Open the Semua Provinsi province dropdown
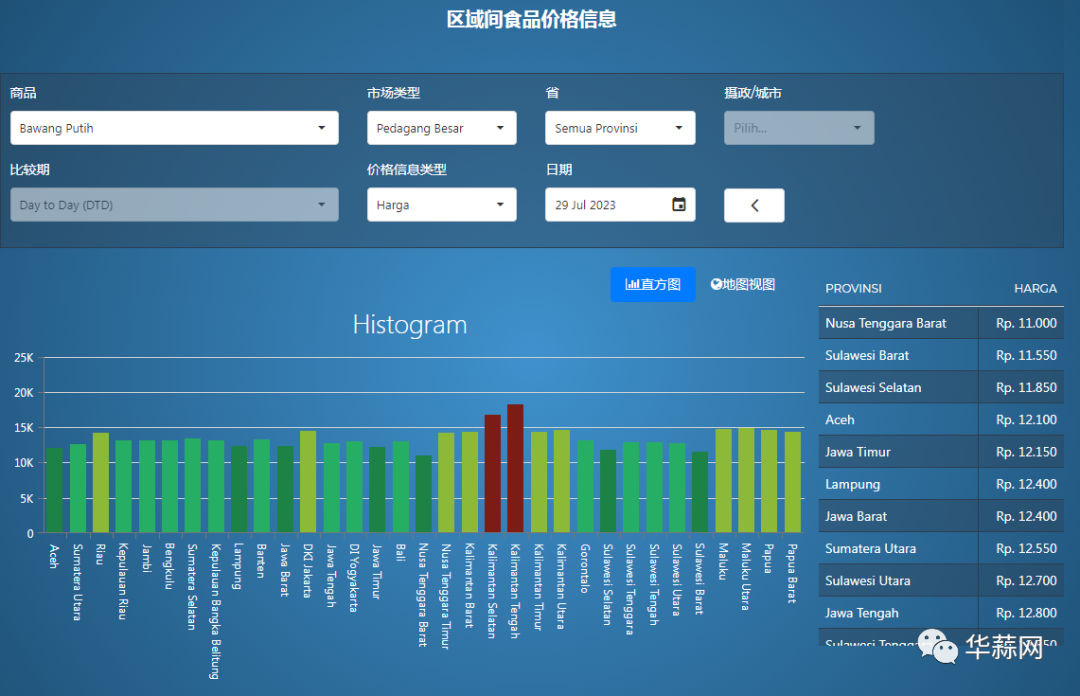Image resolution: width=1080 pixels, height=696 pixels. click(x=619, y=128)
